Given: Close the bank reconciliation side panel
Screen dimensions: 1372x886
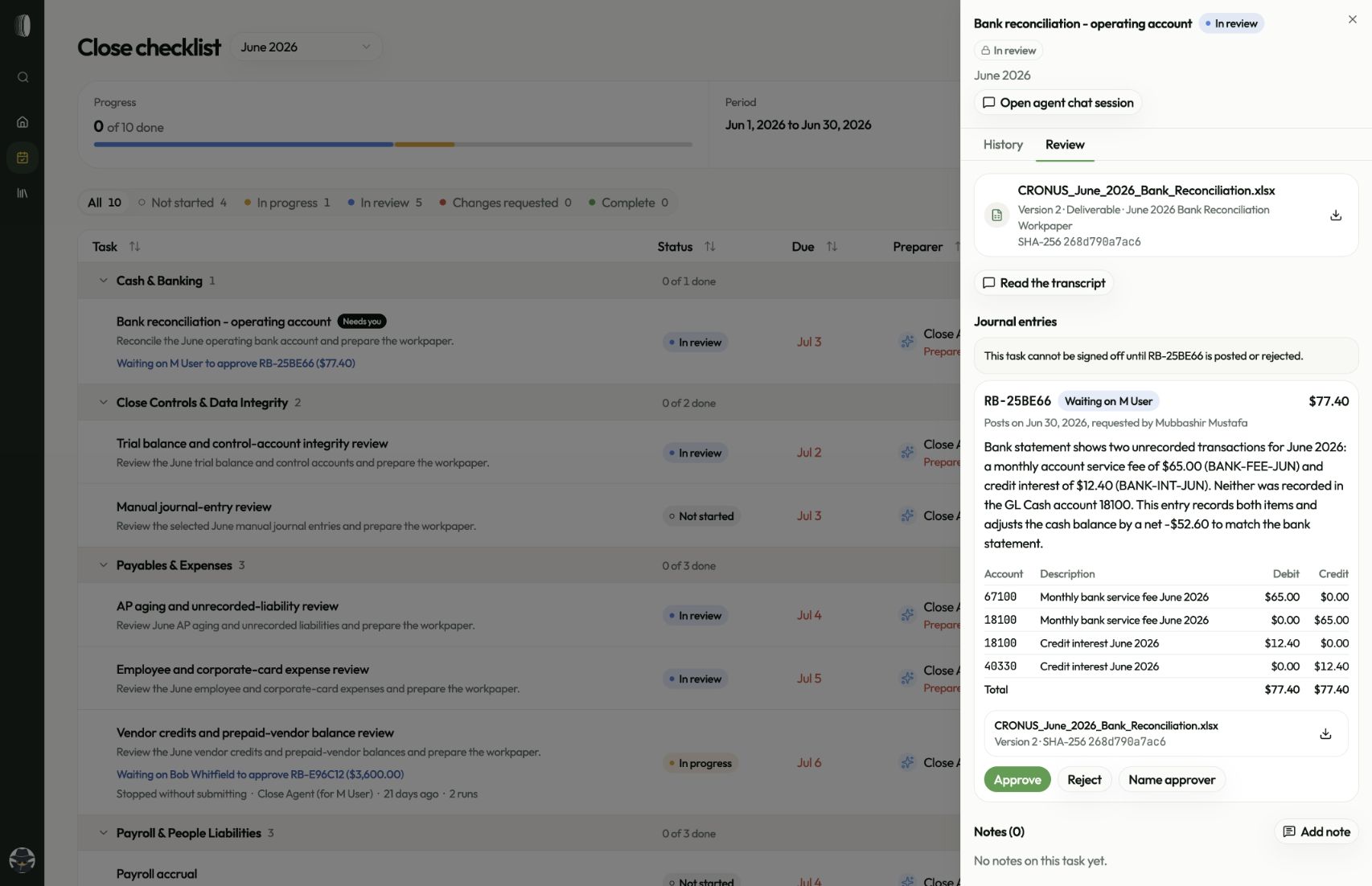Looking at the screenshot, I should pos(1353,19).
